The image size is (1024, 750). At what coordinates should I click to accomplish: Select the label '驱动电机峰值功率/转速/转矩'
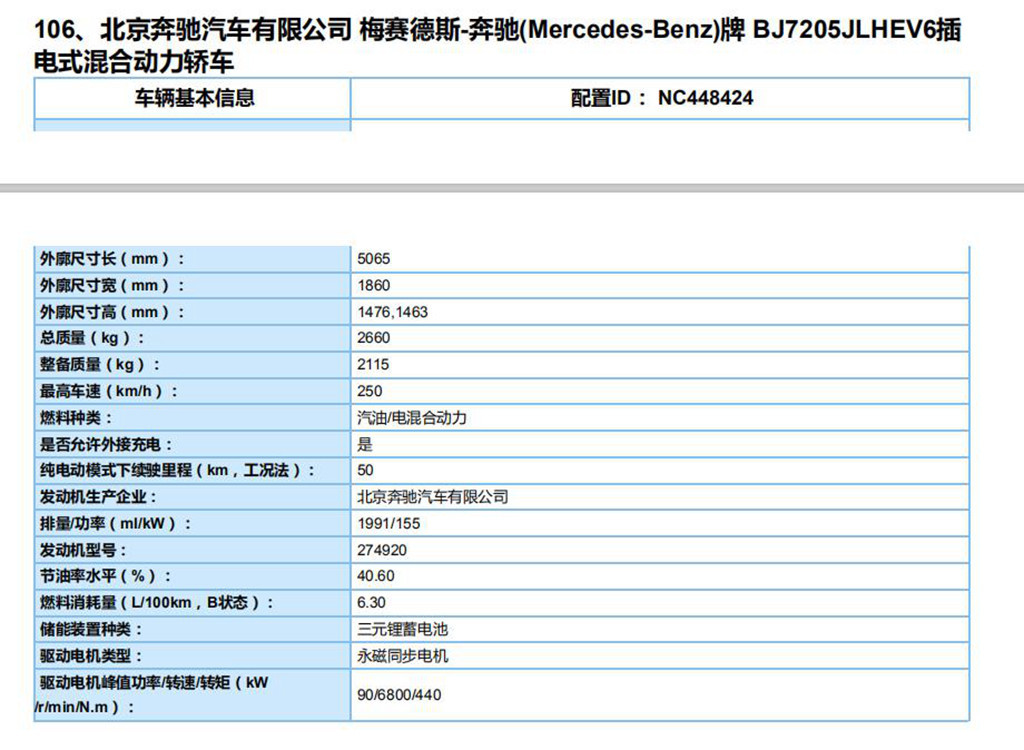click(x=135, y=683)
